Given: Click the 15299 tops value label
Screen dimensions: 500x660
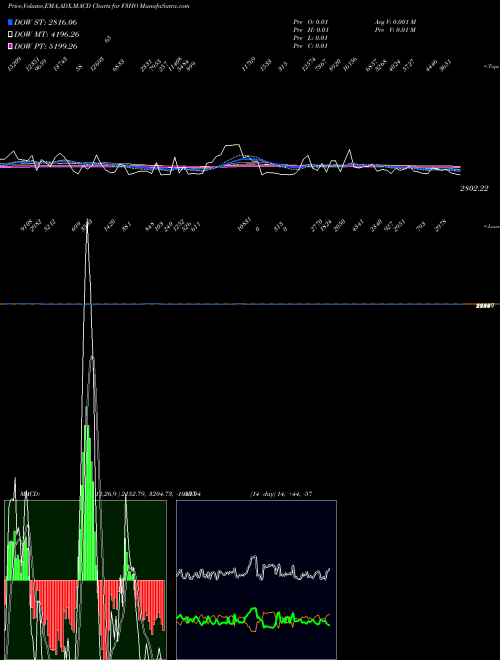Looking at the screenshot, I should [15, 64].
